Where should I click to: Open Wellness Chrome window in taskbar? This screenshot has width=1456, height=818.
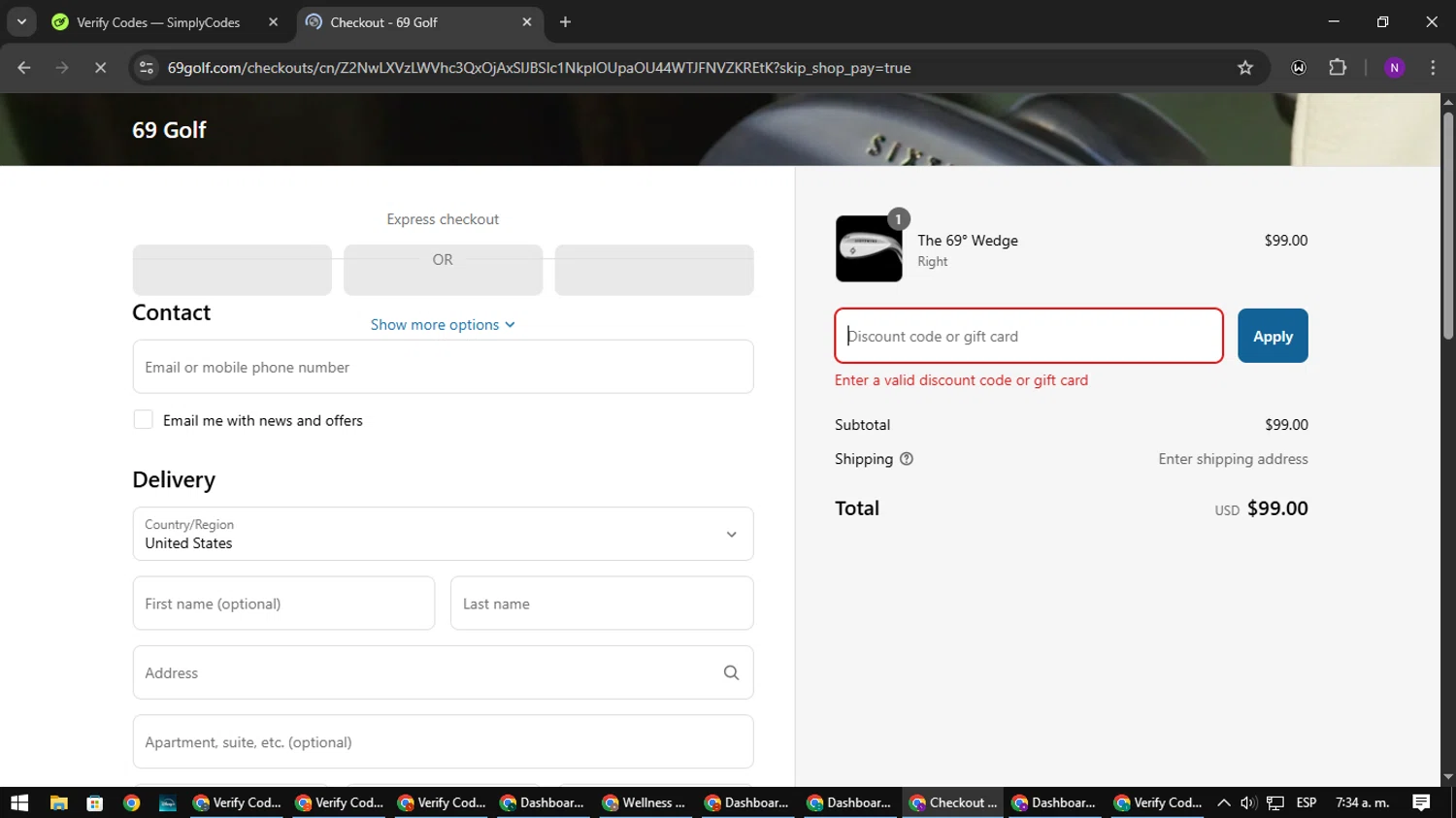point(645,802)
